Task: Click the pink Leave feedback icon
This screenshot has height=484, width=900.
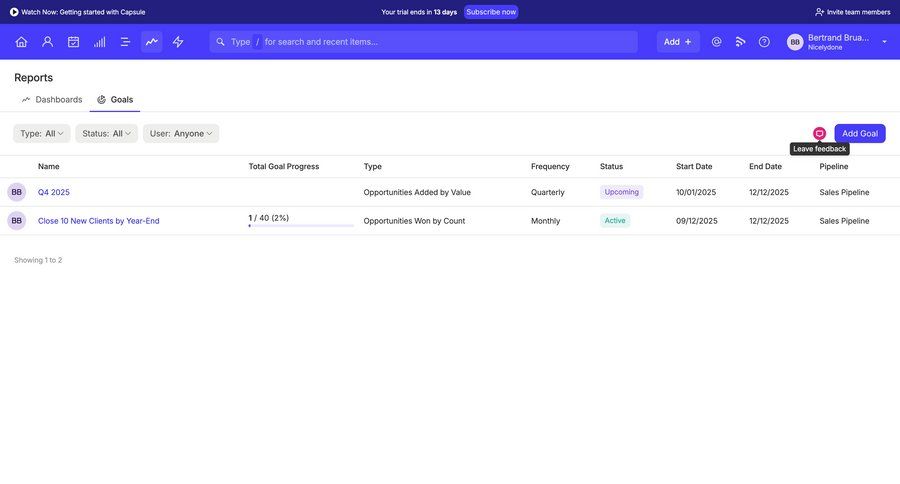Action: [x=819, y=133]
